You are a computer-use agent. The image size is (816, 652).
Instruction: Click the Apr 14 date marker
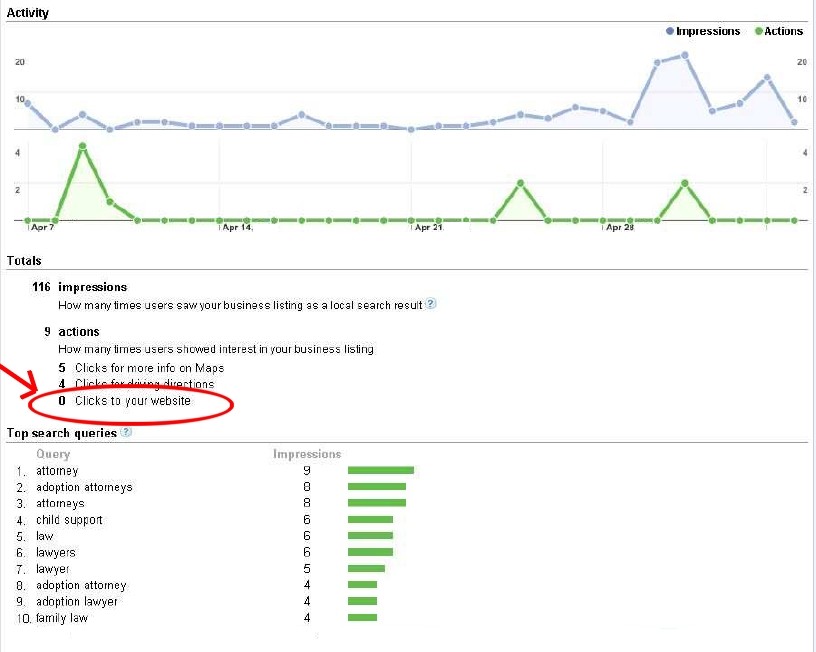(237, 227)
